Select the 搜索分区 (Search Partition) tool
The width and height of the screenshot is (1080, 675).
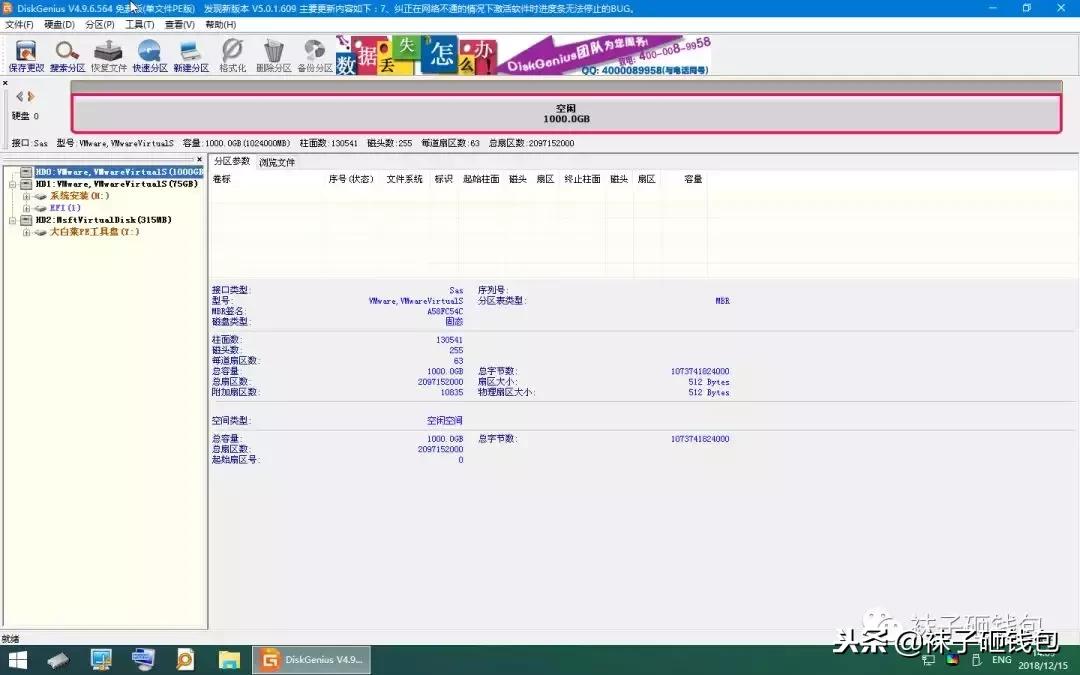pyautogui.click(x=65, y=55)
